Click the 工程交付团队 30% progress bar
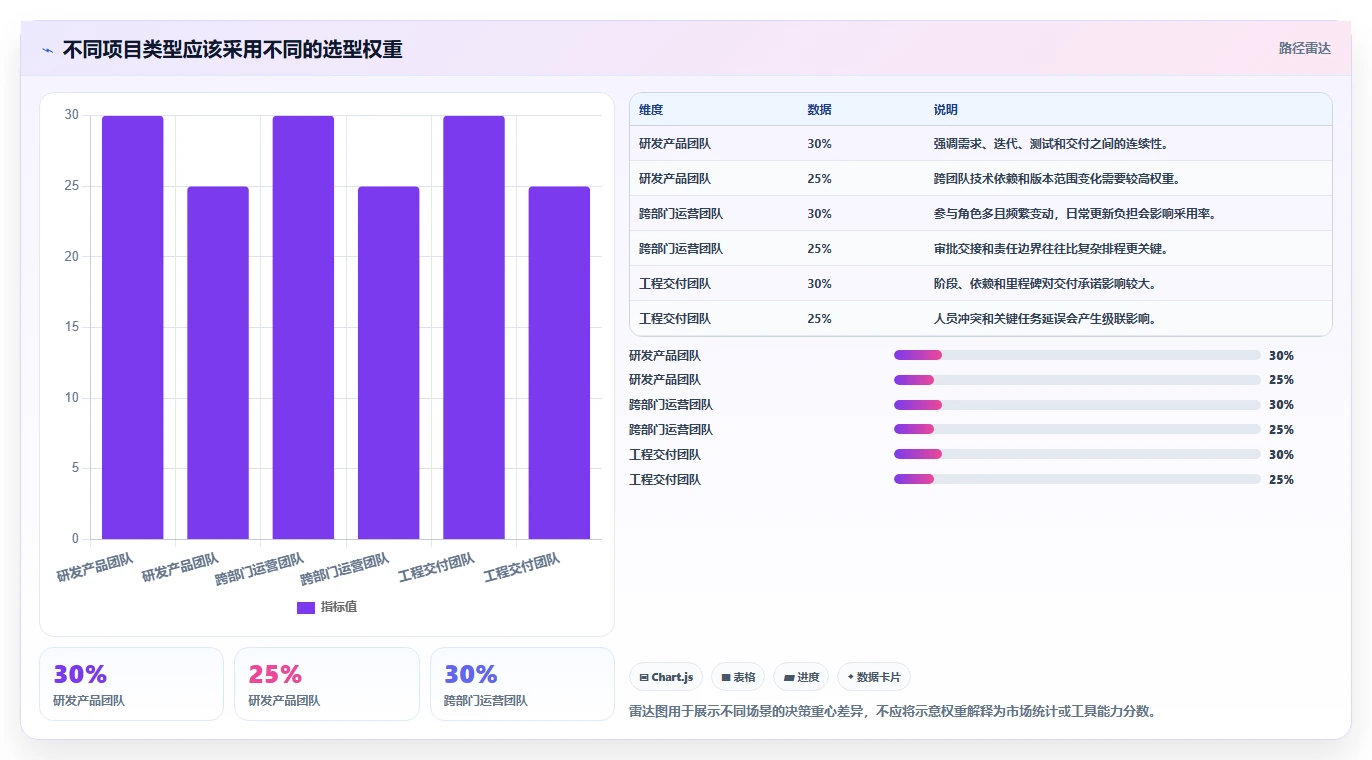1372x760 pixels. 1077,455
